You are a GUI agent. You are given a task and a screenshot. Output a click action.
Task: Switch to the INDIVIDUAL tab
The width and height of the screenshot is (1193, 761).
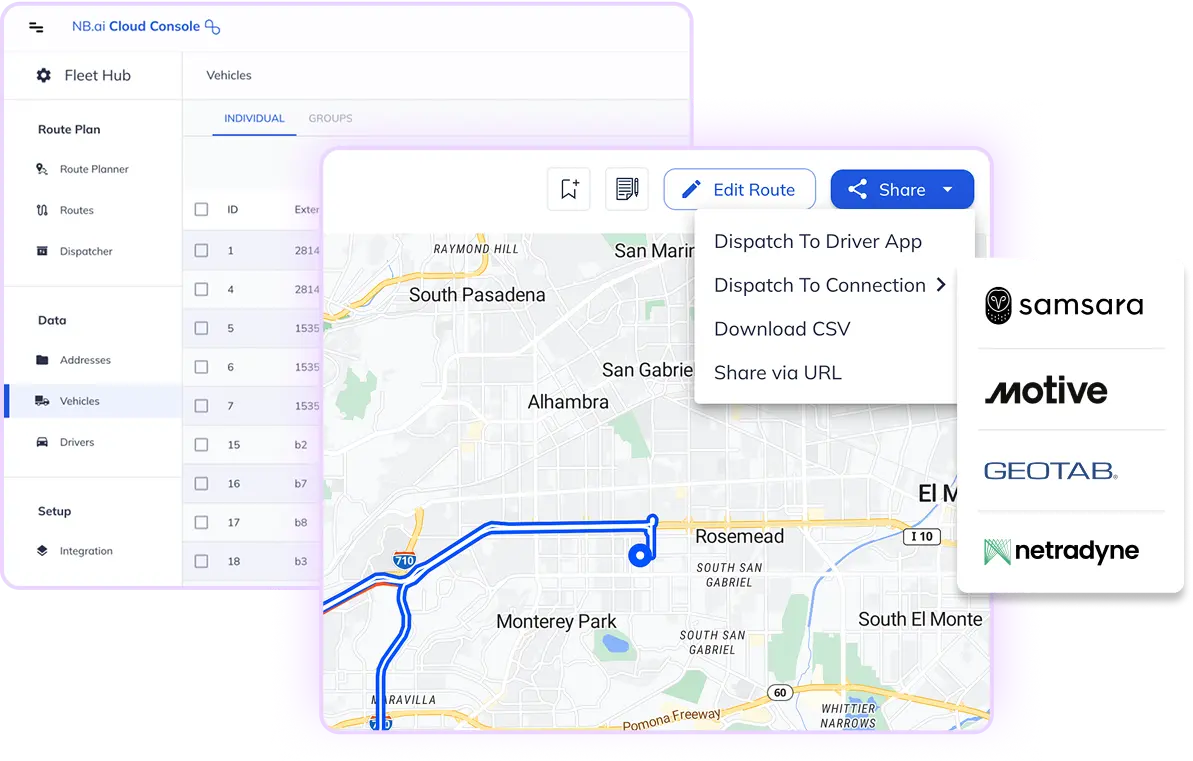coord(254,119)
